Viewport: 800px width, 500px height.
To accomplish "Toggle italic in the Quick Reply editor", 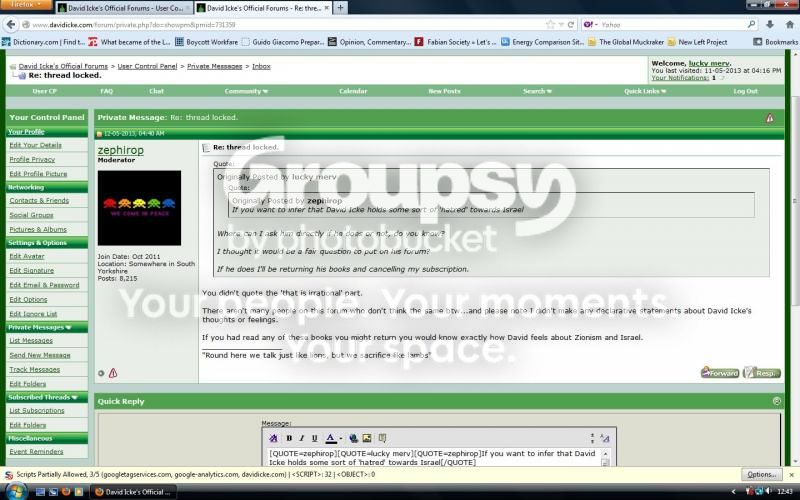I will [x=302, y=438].
